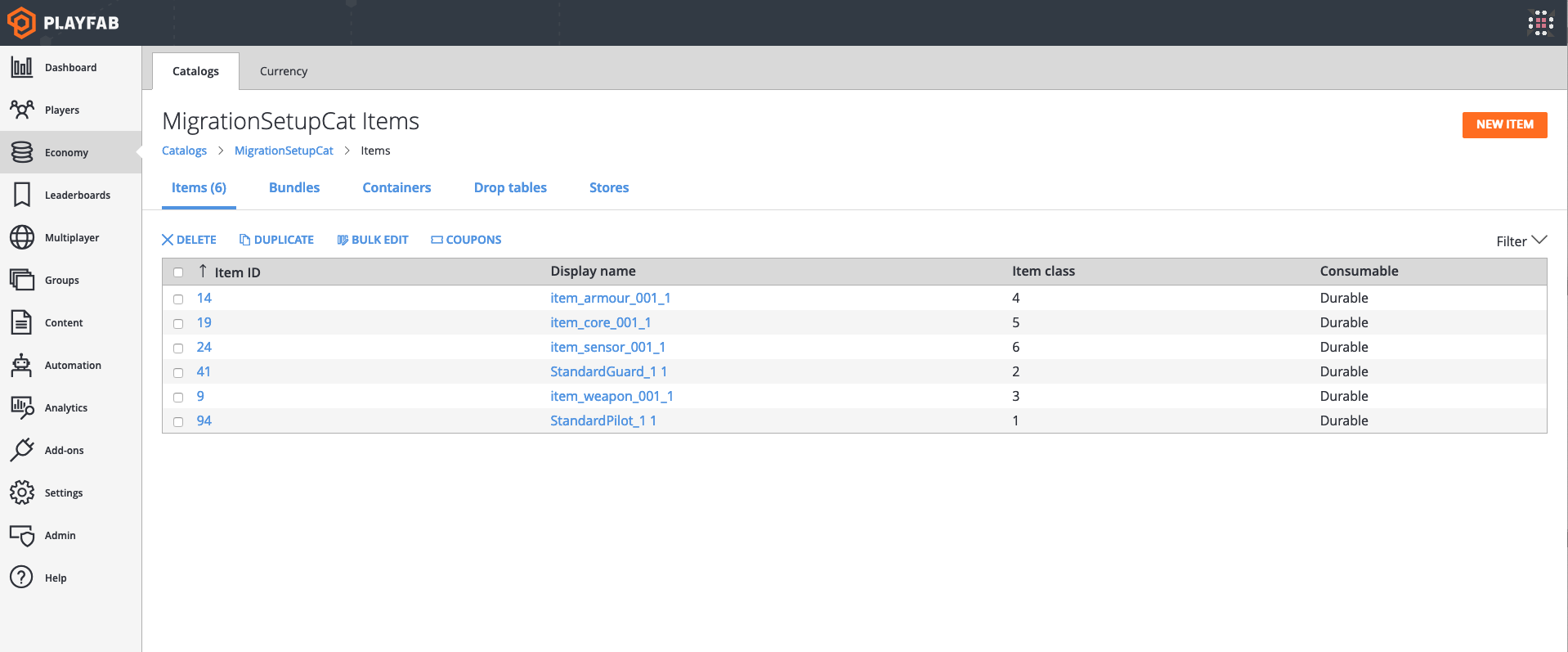Click the Consumable column header

click(1359, 271)
